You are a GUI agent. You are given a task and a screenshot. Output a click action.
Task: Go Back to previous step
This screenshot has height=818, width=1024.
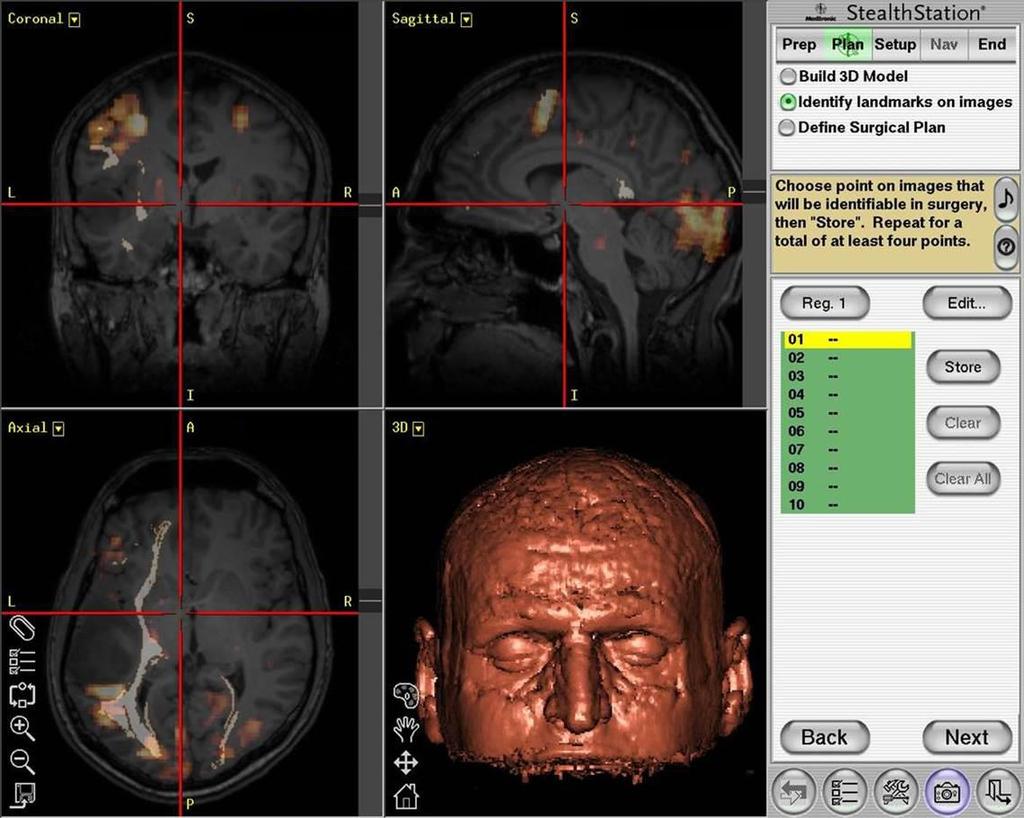coord(824,738)
